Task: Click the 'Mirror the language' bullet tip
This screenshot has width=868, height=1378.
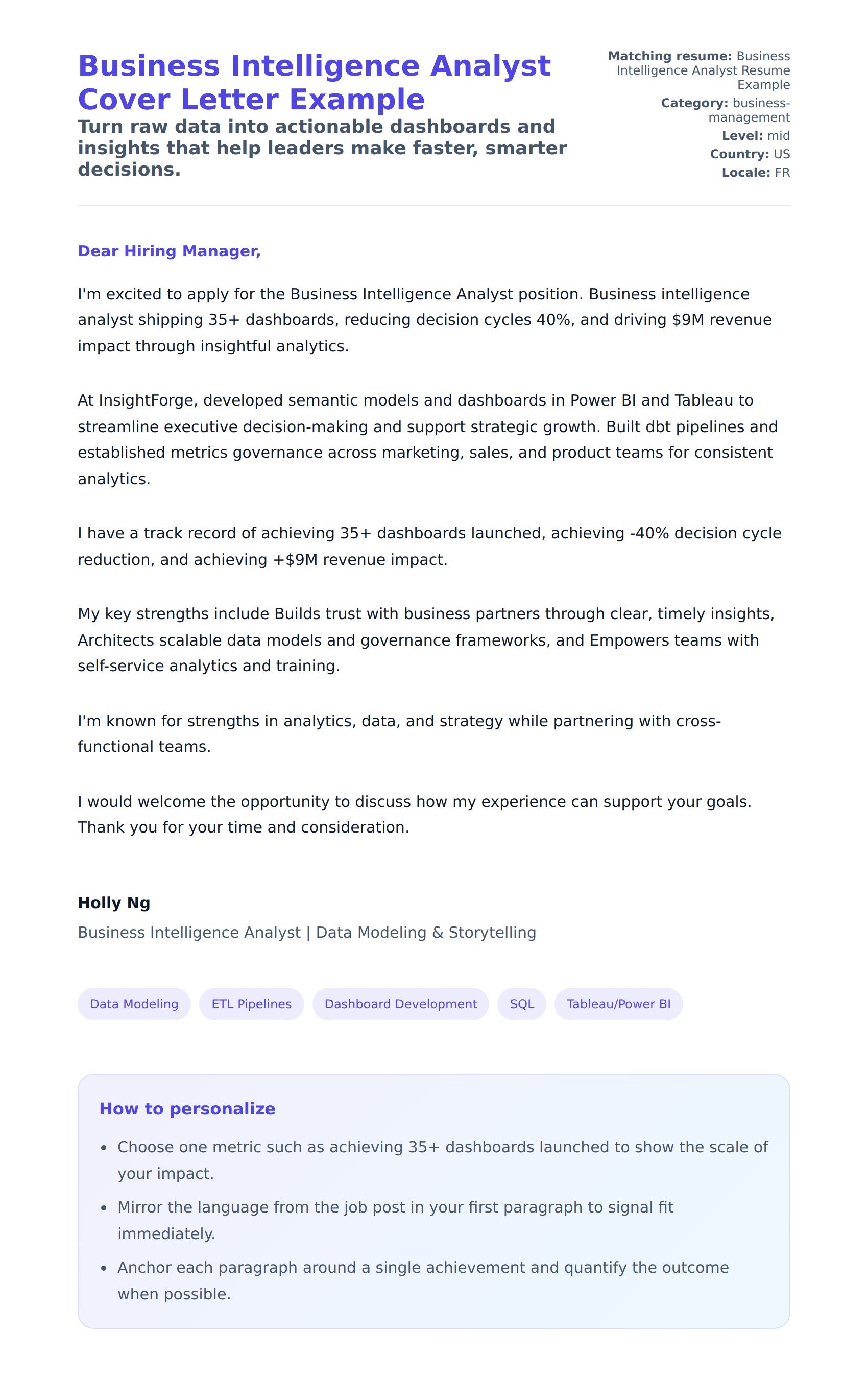Action: pyautogui.click(x=395, y=1220)
